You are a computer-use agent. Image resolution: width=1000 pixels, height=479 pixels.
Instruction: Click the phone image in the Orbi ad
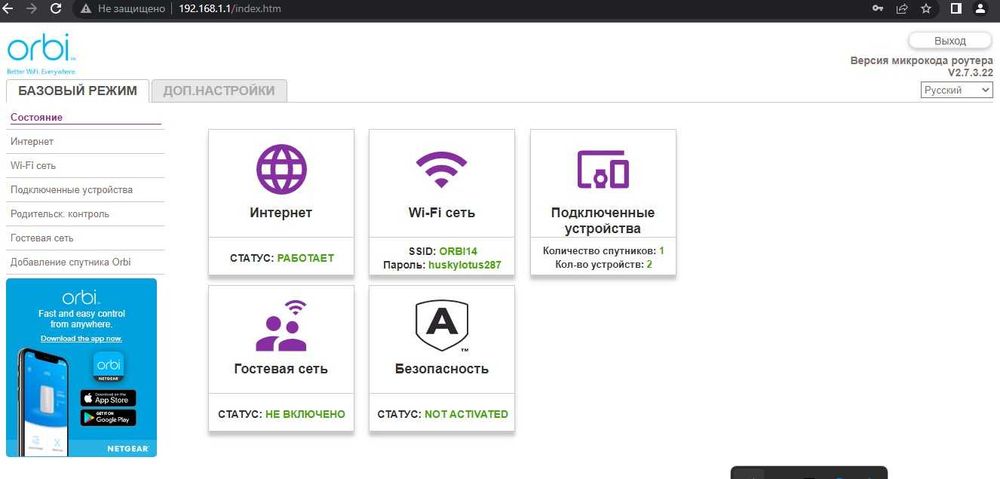[x=43, y=402]
